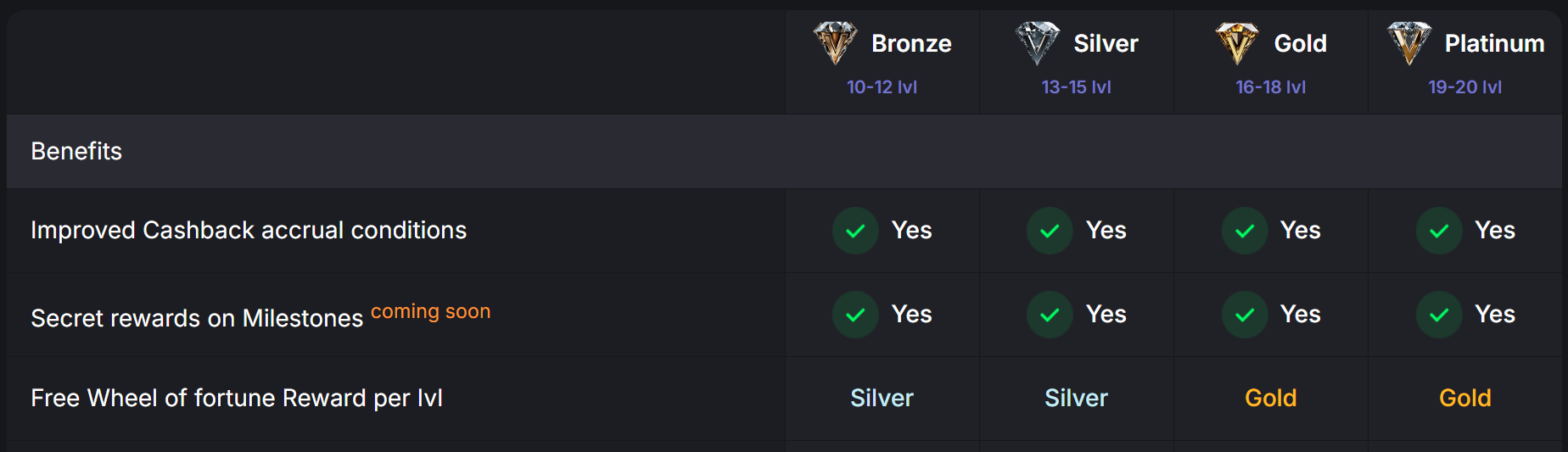Click Bronze's Silver wheel reward value
The height and width of the screenshot is (452, 1568).
tap(882, 398)
